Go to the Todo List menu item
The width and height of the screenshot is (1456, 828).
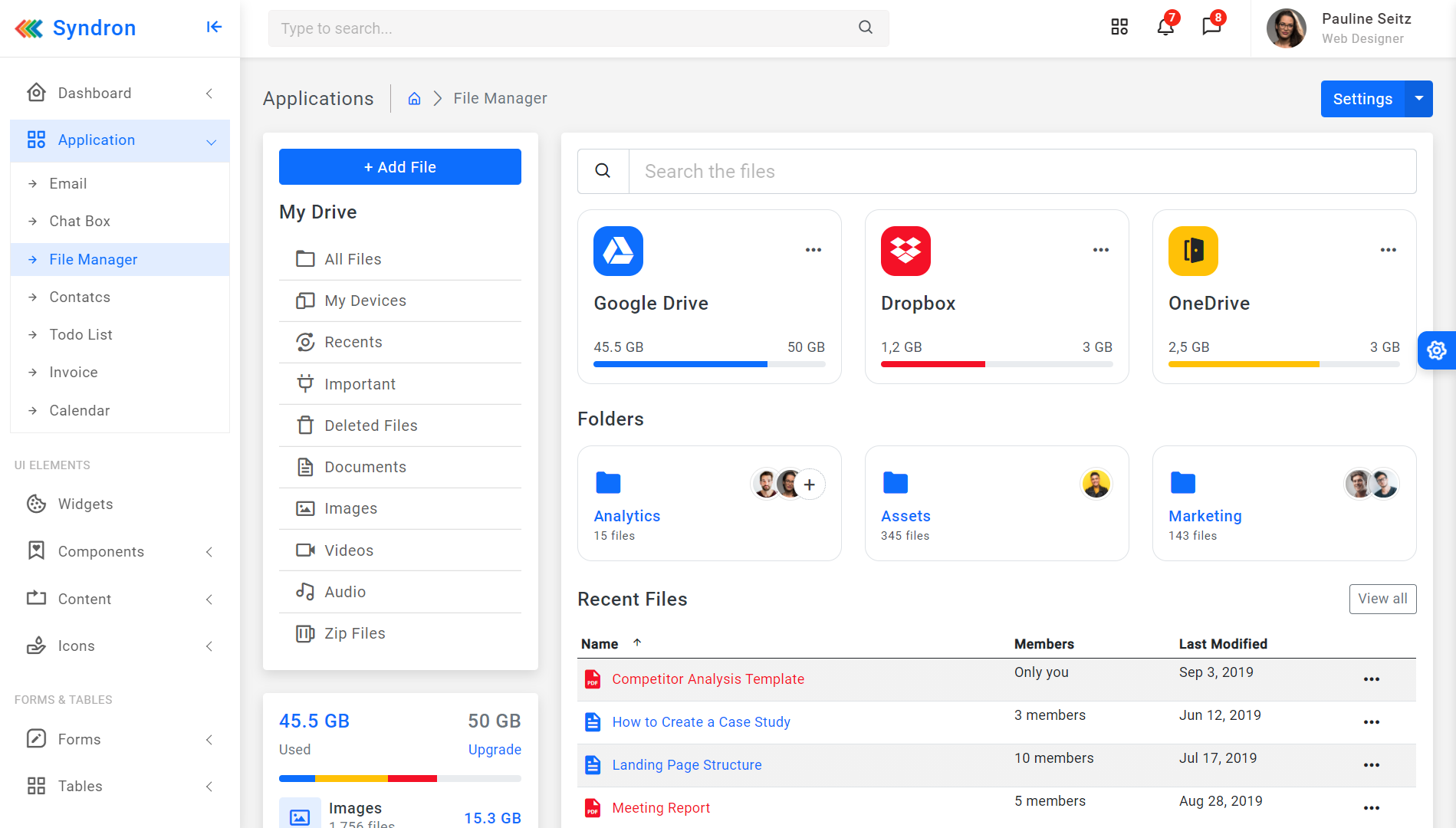[80, 334]
